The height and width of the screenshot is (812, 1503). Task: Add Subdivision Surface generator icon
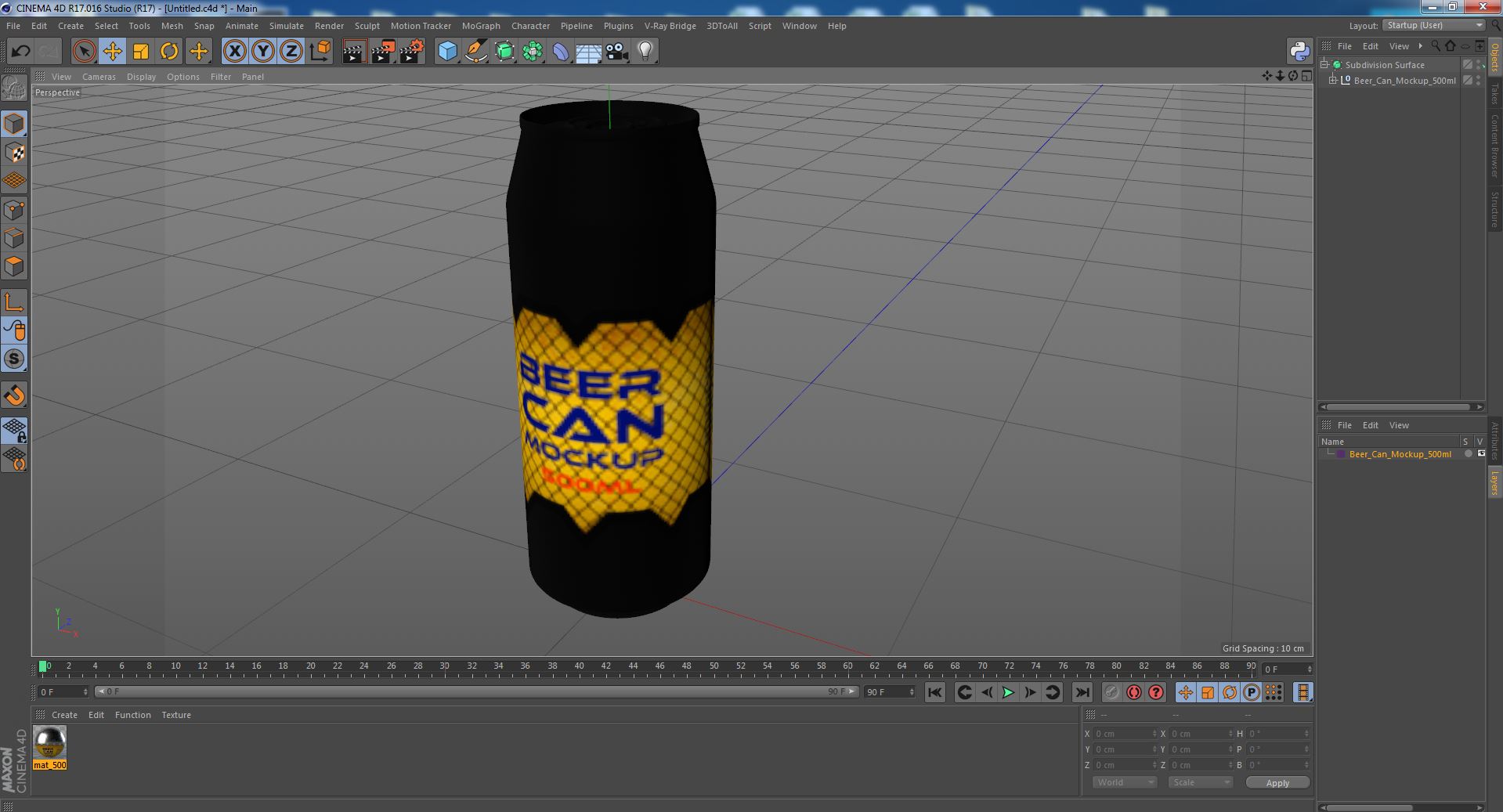[x=504, y=52]
